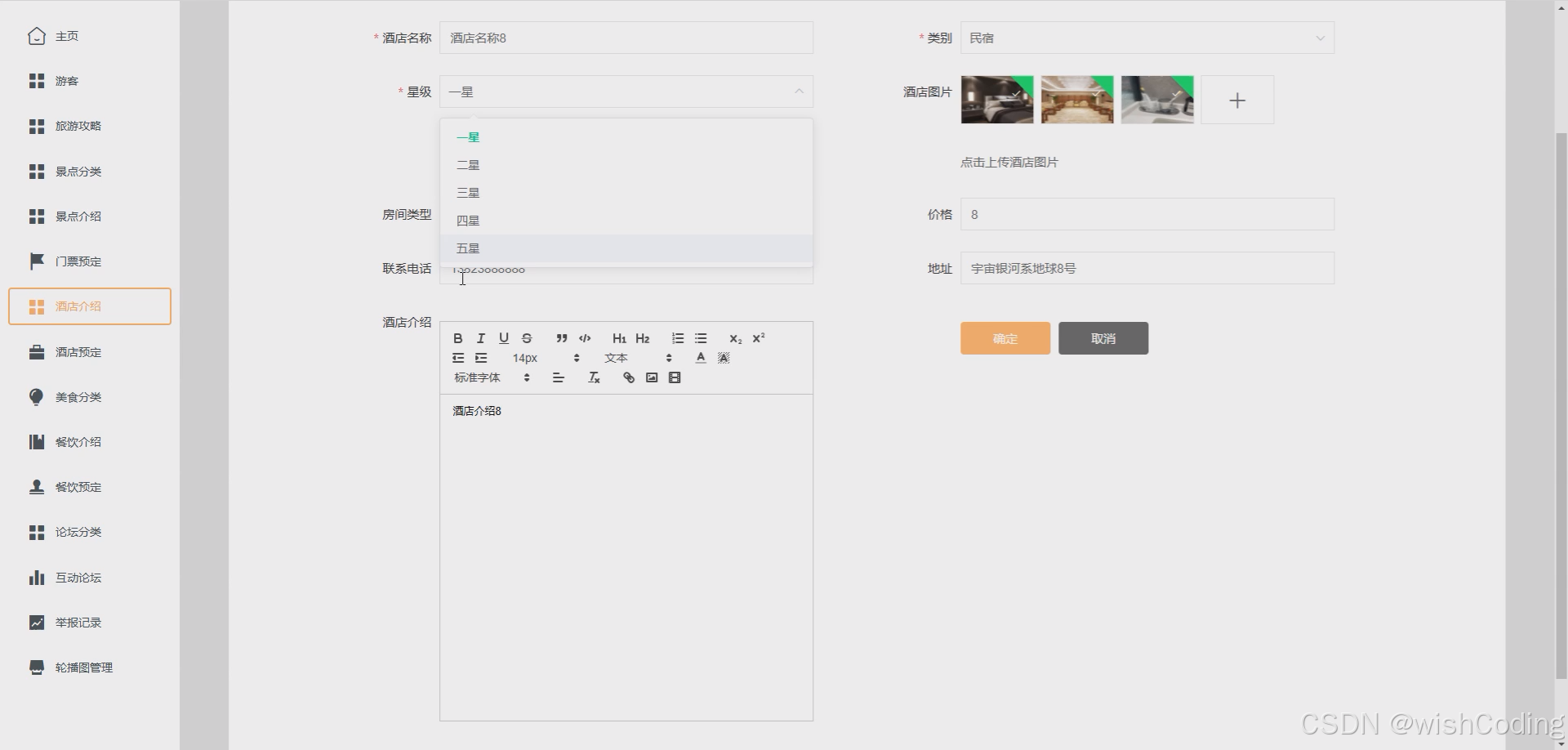Screen dimensions: 1568x750
Task: Toggle italic formatting in the editor
Action: pos(481,338)
